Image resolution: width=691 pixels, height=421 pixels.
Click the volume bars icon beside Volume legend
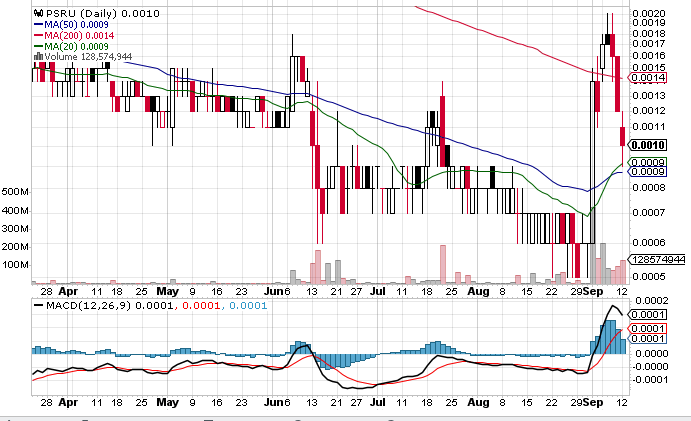coord(38,56)
